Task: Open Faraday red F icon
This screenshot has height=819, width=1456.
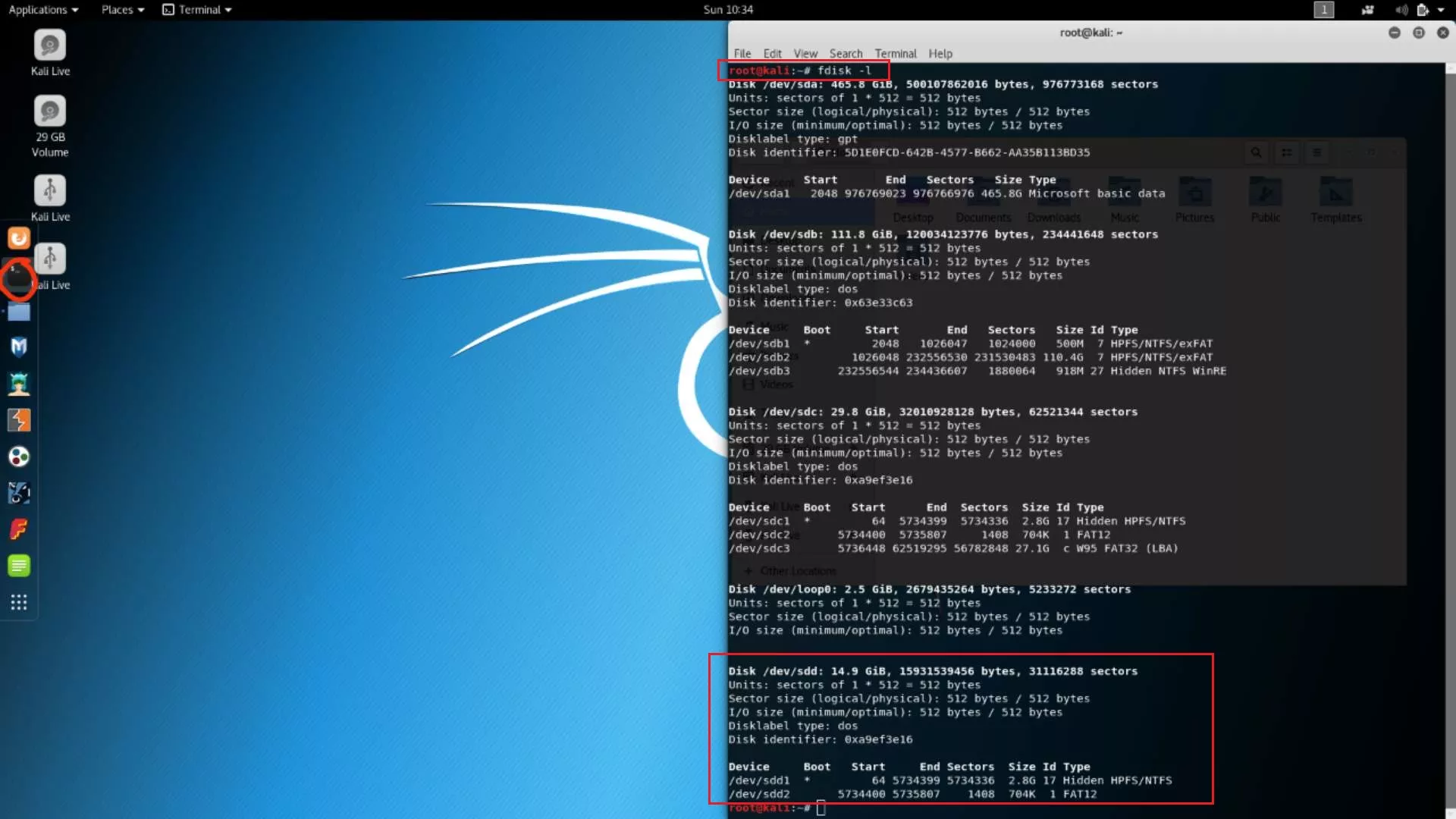Action: pos(19,529)
